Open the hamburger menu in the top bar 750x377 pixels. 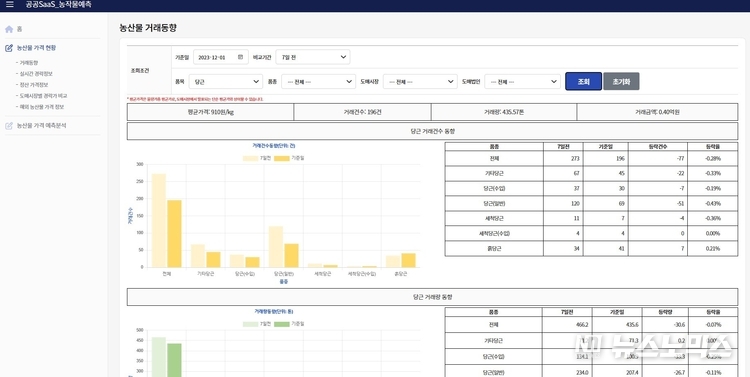click(x=10, y=5)
